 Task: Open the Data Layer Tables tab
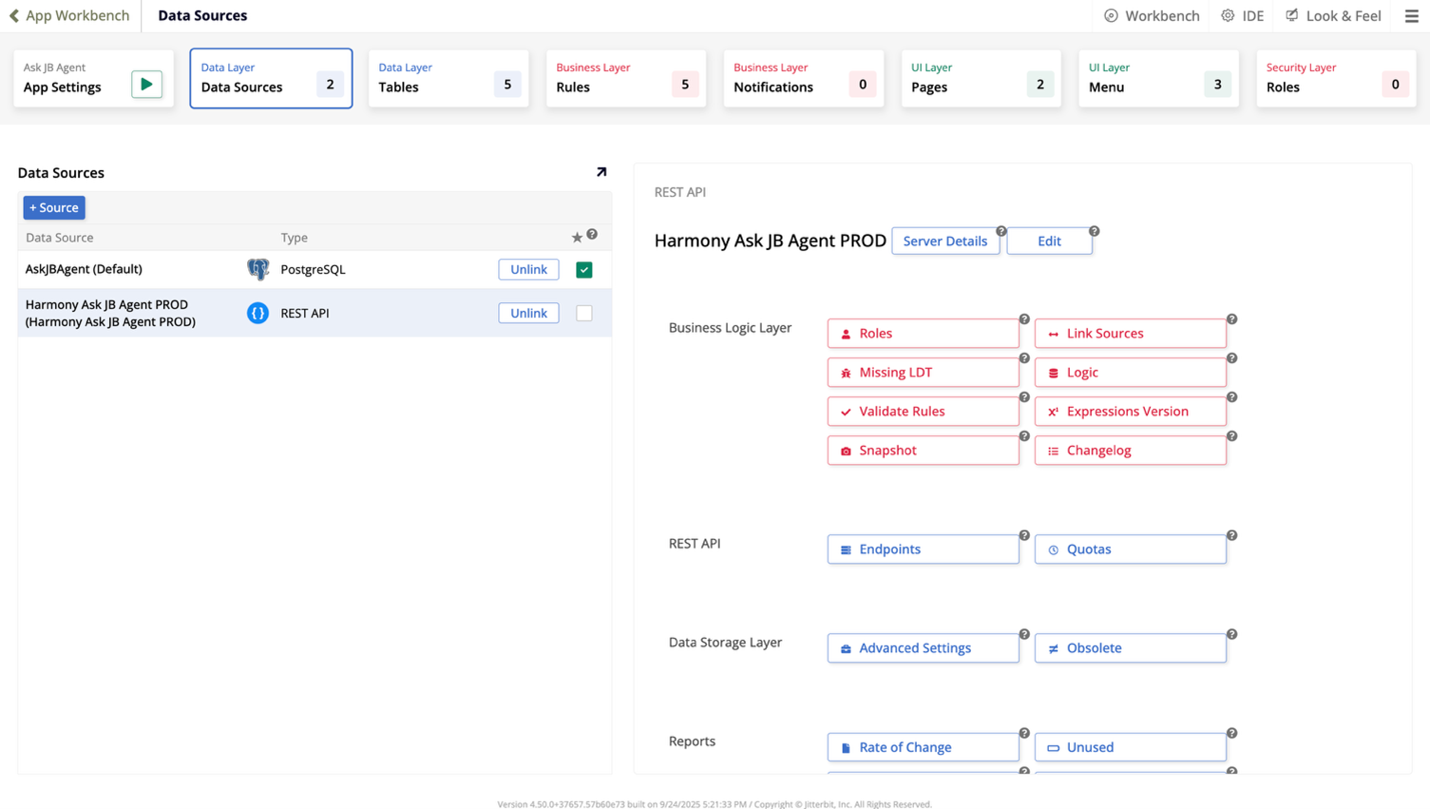(x=448, y=78)
